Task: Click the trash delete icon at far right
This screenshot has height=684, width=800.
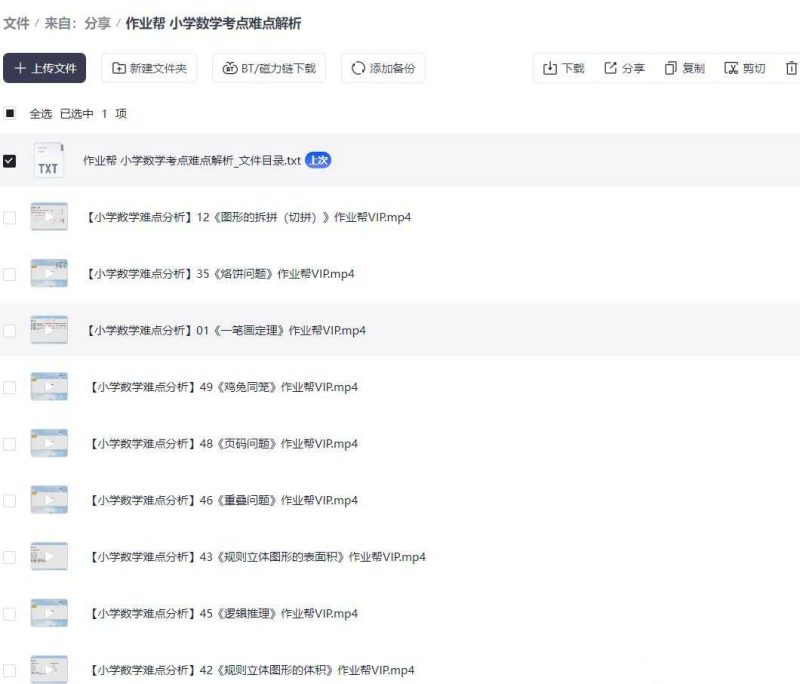Action: pos(789,68)
